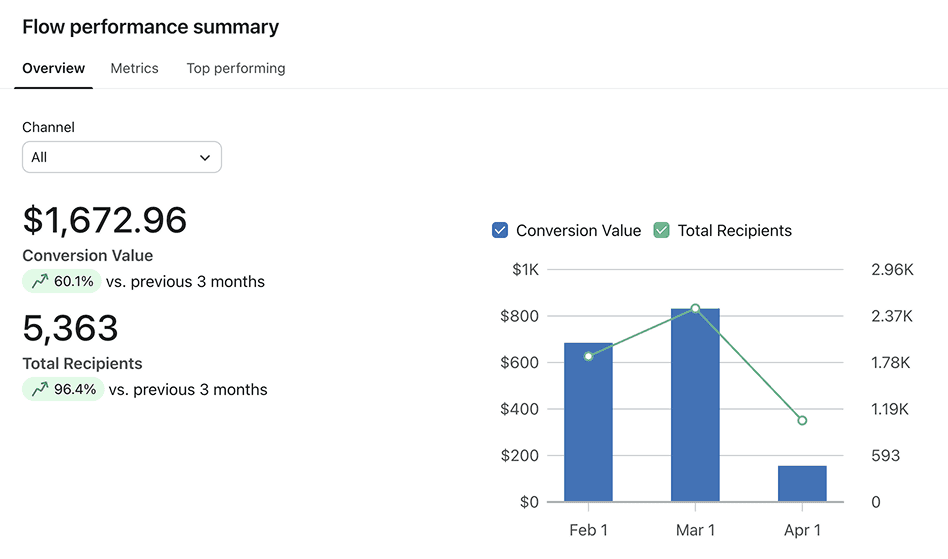Viewport: 948px width, 559px height.
Task: Click the $1,672.96 conversion value figure
Action: pyautogui.click(x=105, y=220)
